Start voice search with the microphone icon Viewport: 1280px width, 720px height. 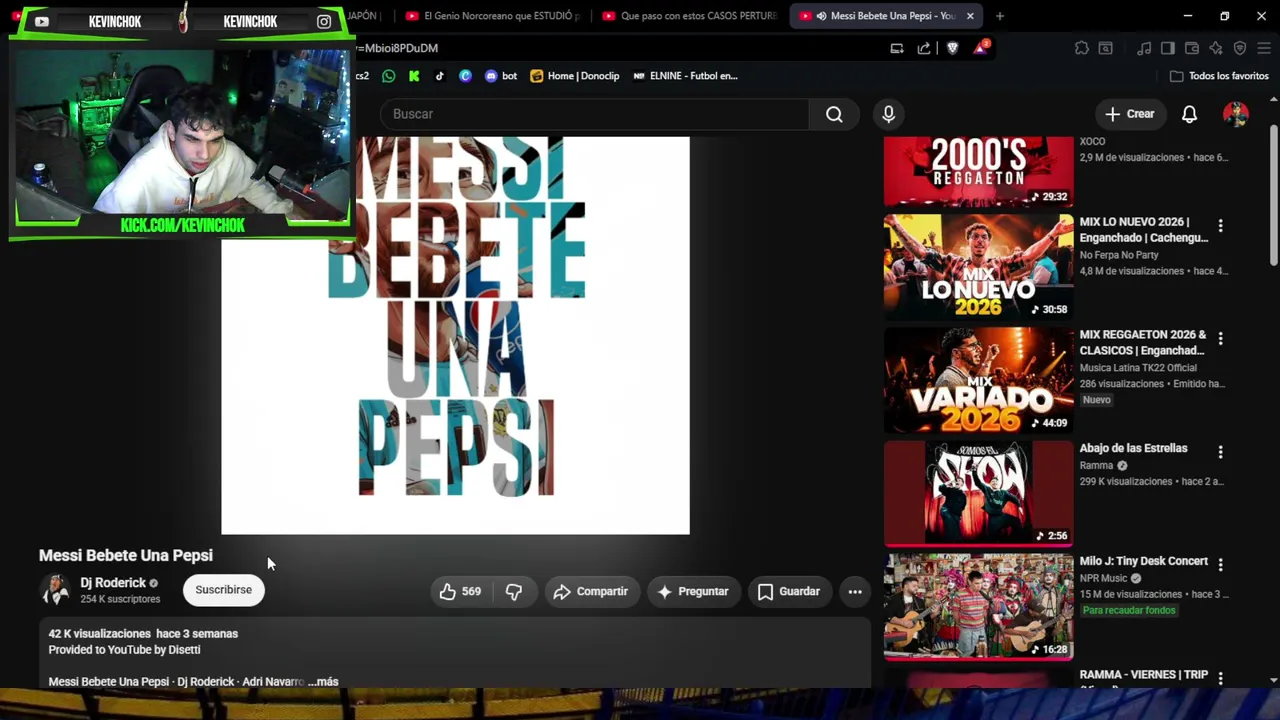[888, 114]
